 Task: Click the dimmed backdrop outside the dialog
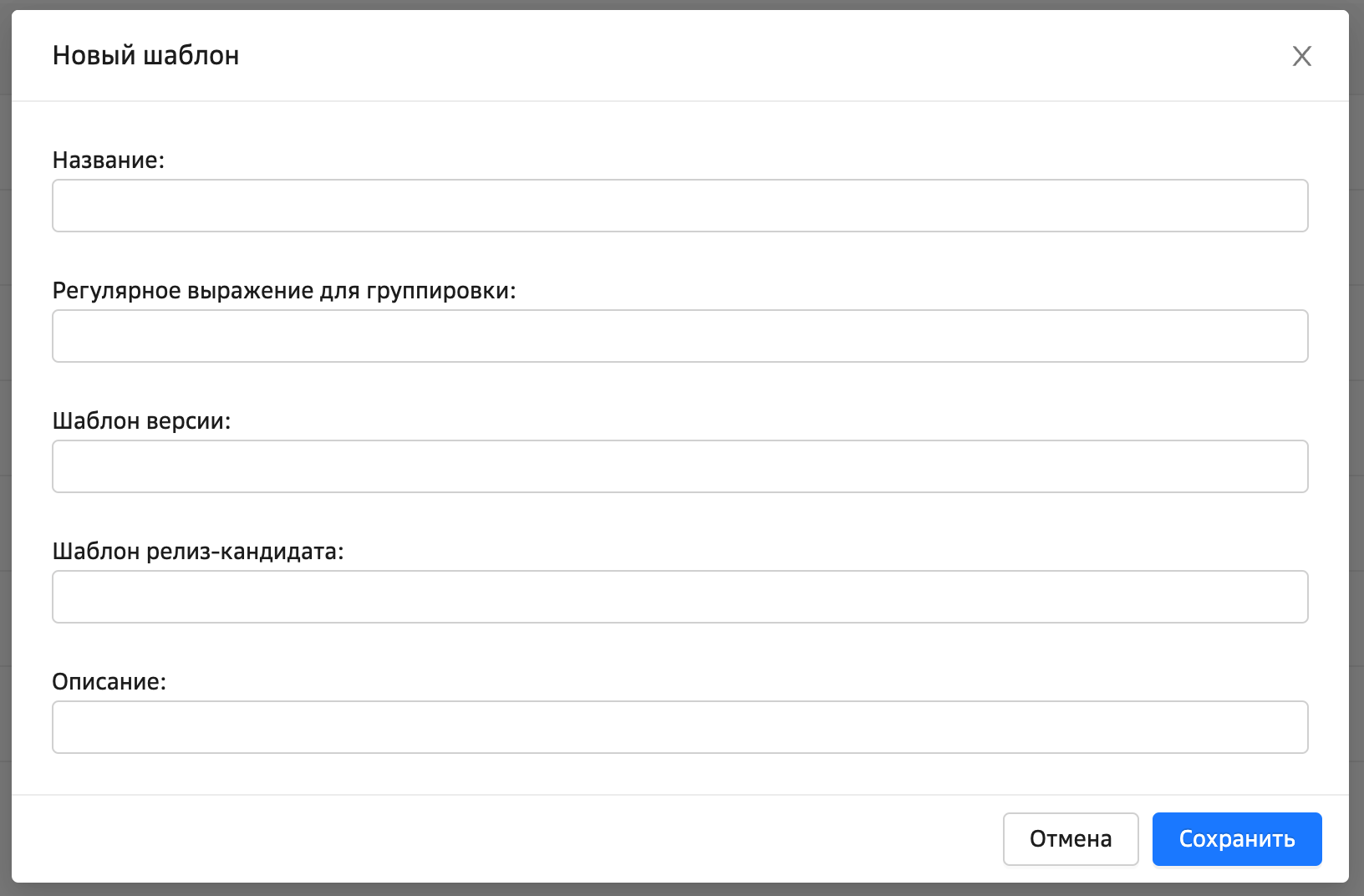pyautogui.click(x=5, y=451)
